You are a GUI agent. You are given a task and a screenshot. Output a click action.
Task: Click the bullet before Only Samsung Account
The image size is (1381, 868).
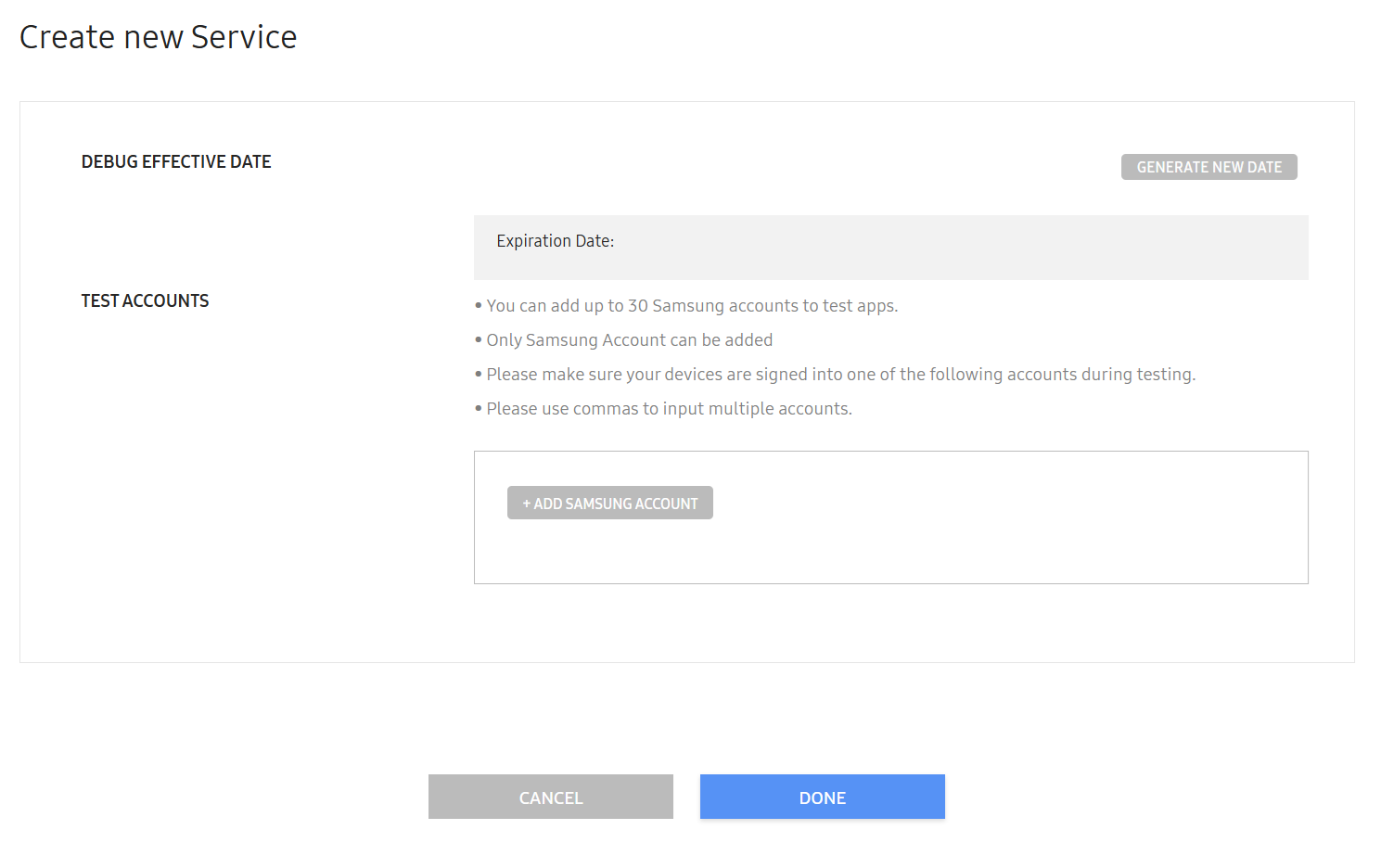click(x=479, y=340)
